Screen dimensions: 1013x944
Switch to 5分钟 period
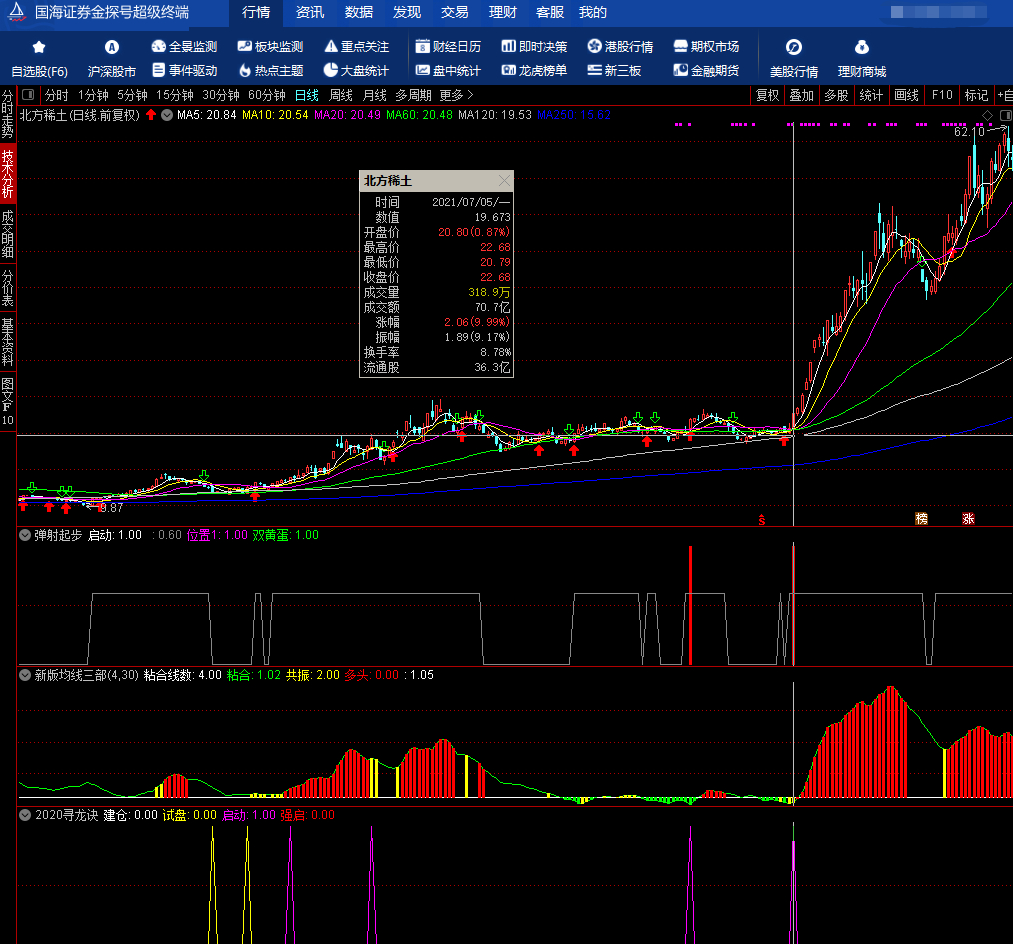[x=132, y=95]
